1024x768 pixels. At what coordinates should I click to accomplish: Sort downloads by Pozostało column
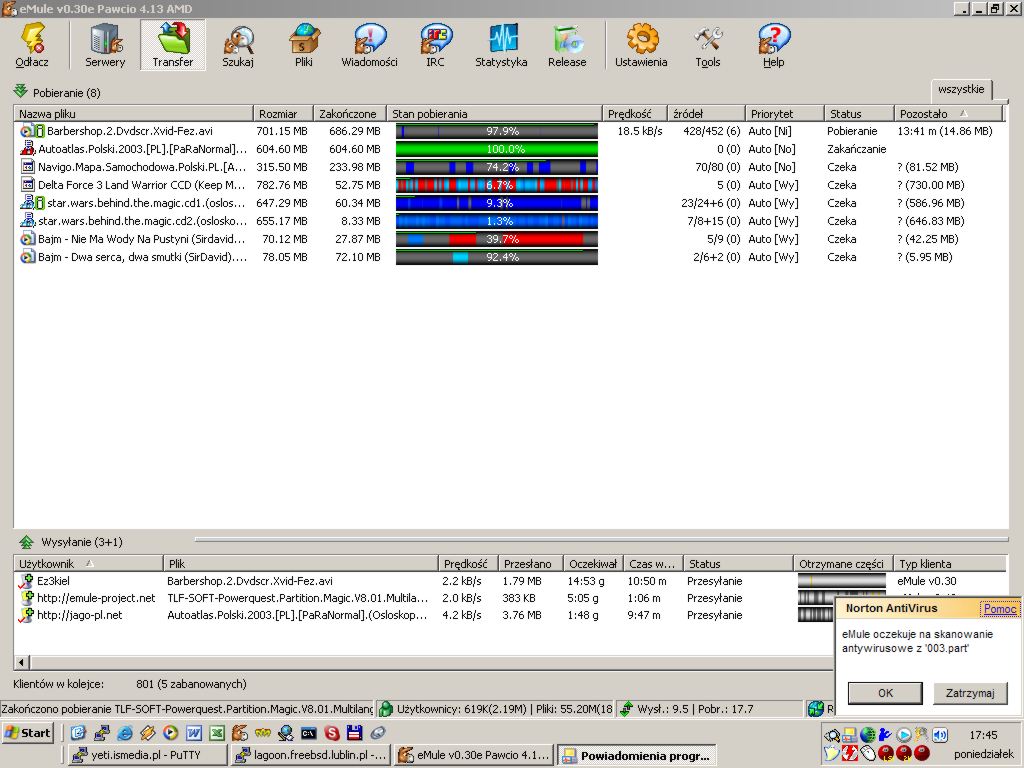946,114
